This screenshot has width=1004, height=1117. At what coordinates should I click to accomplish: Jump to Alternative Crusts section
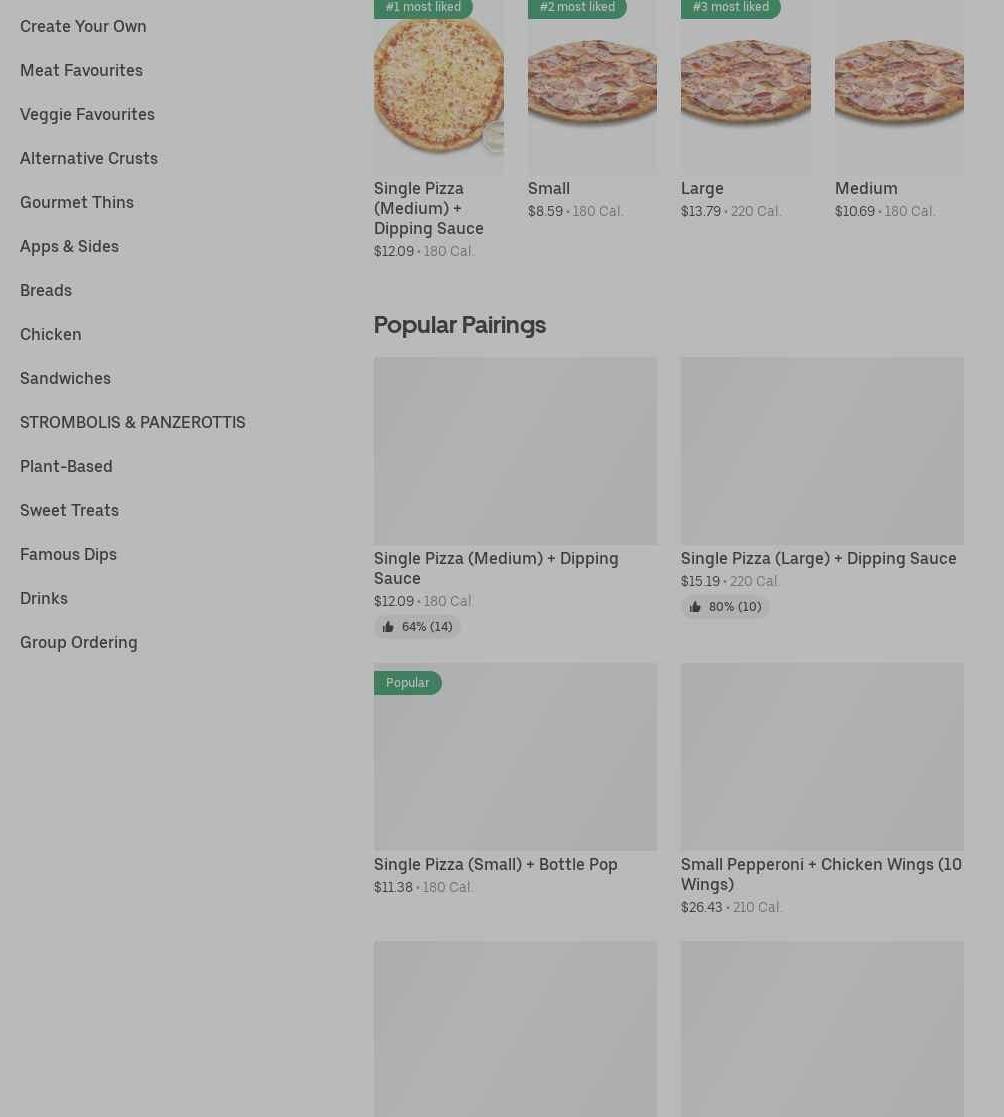coord(89,158)
